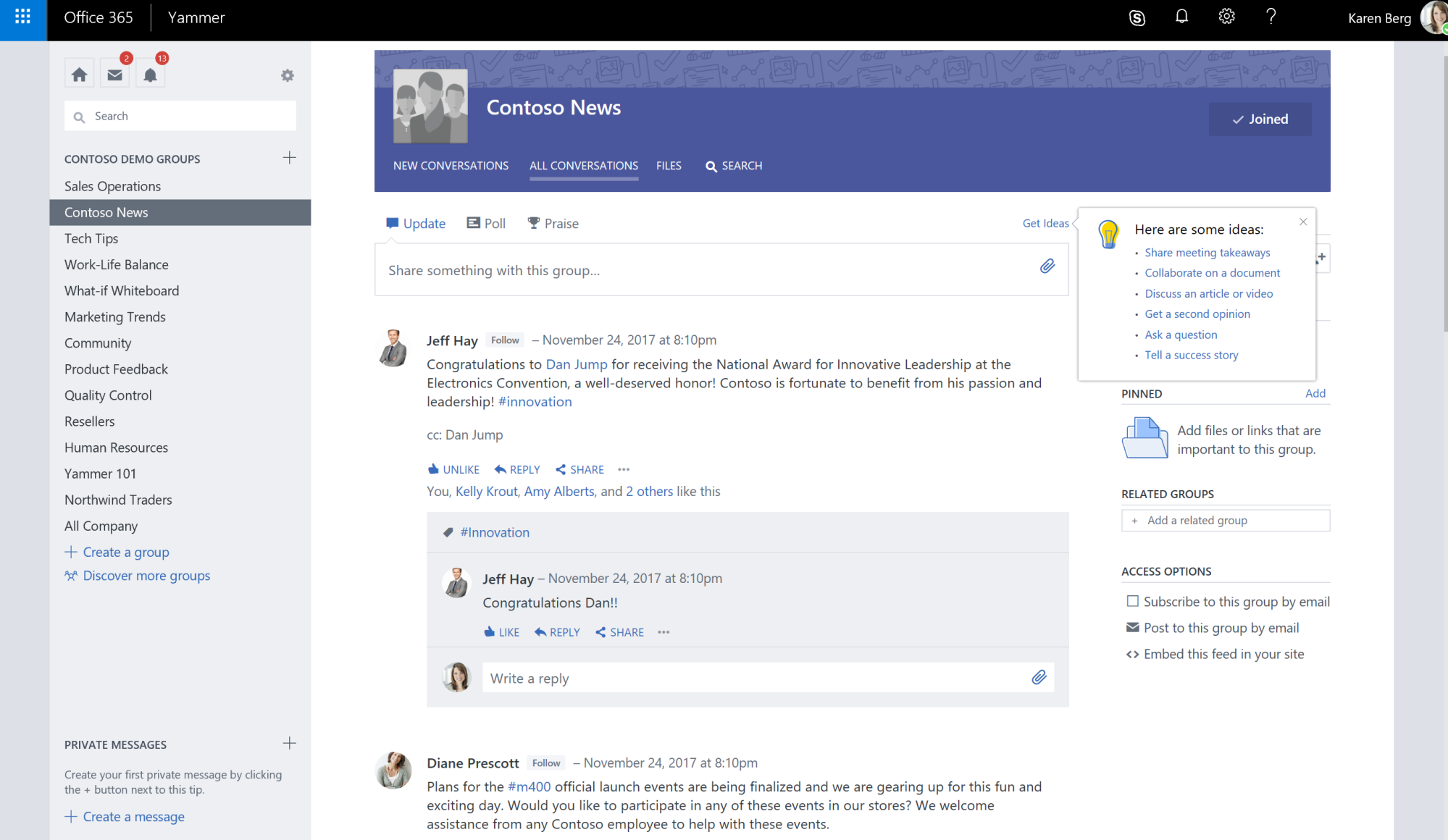Open Embed this feed in your site
Screen dimensions: 1448x840
(1215, 654)
